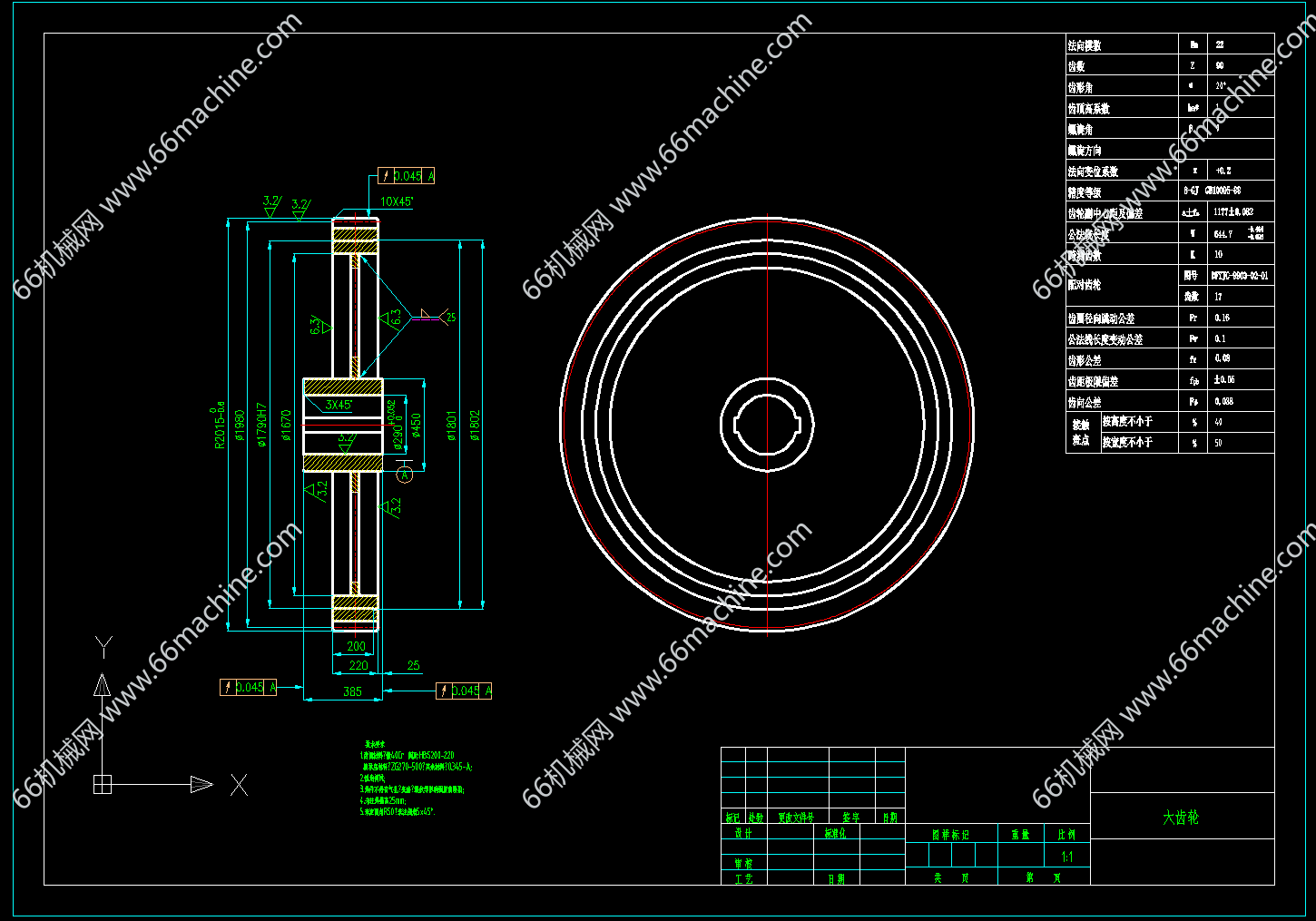The height and width of the screenshot is (921, 1316).
Task: Select the "齿距极限偏差" row label
Action: (1093, 381)
